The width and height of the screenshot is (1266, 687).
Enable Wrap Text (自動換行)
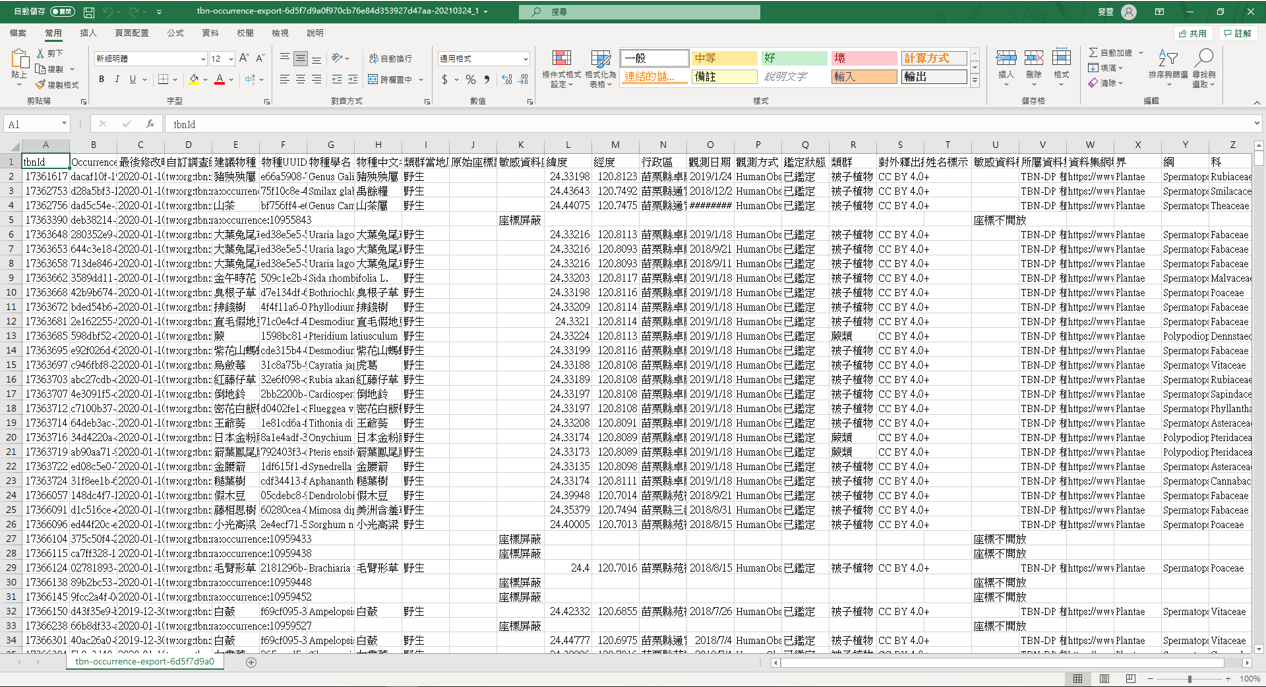389,57
